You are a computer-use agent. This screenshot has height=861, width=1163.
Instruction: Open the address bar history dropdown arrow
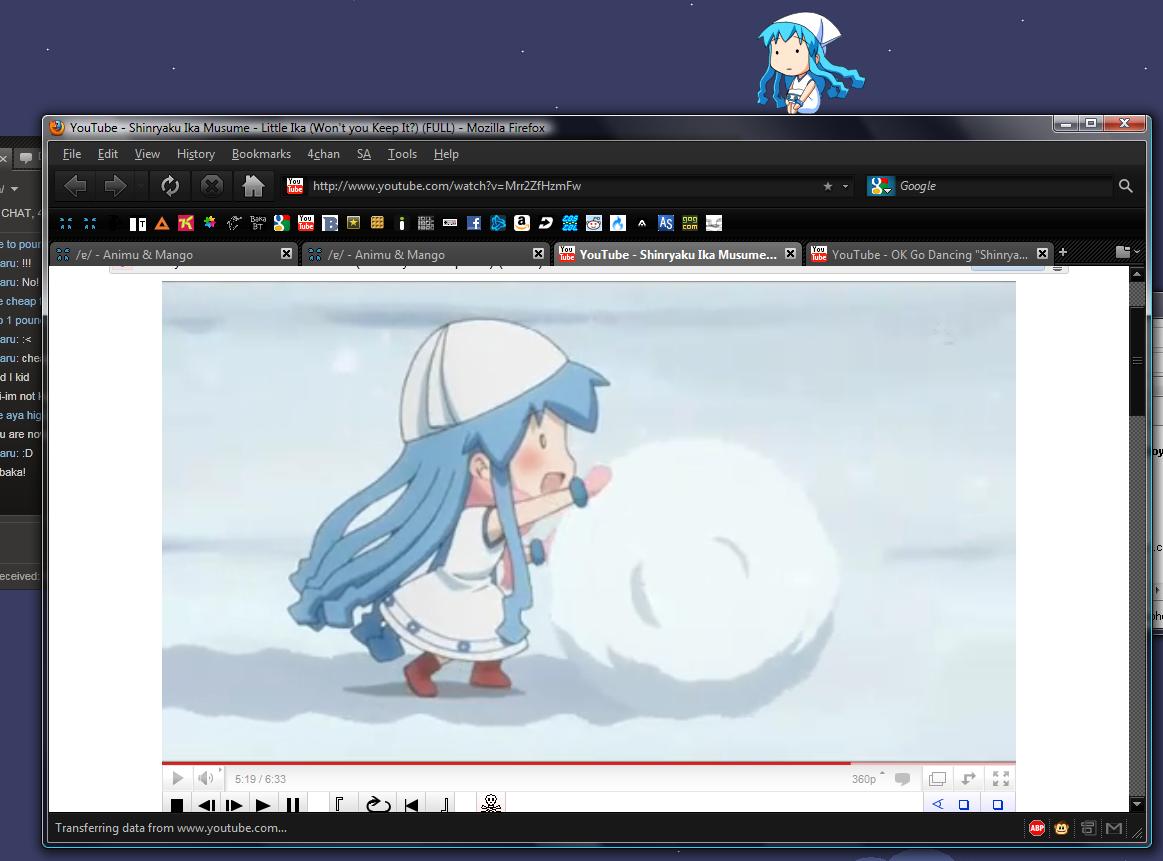845,186
